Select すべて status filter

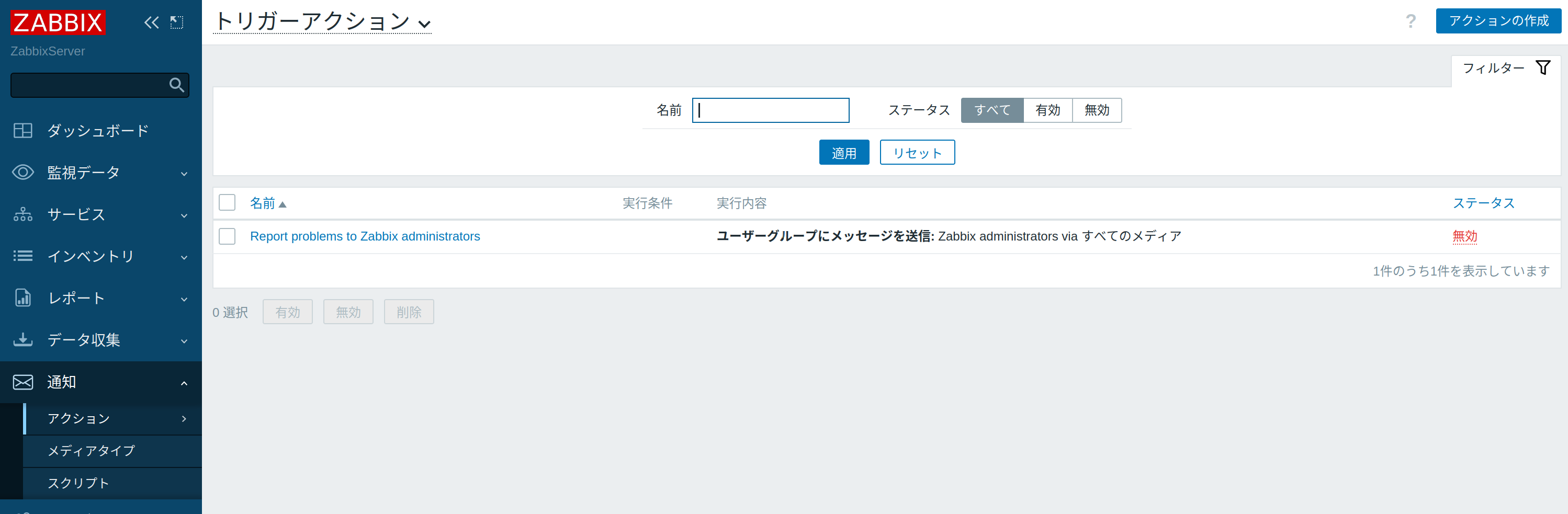992,110
